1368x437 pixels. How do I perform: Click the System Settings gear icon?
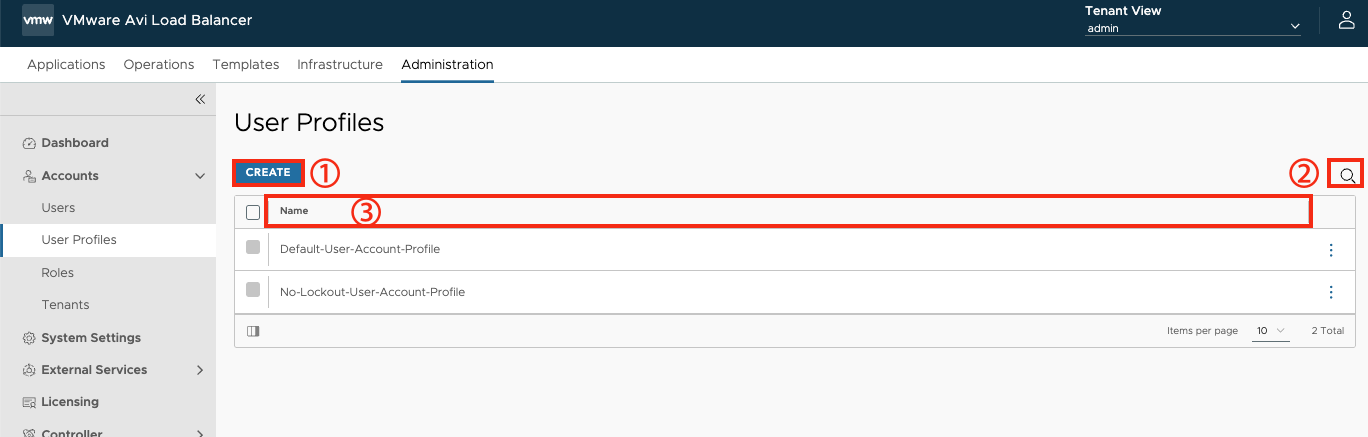pyautogui.click(x=29, y=338)
